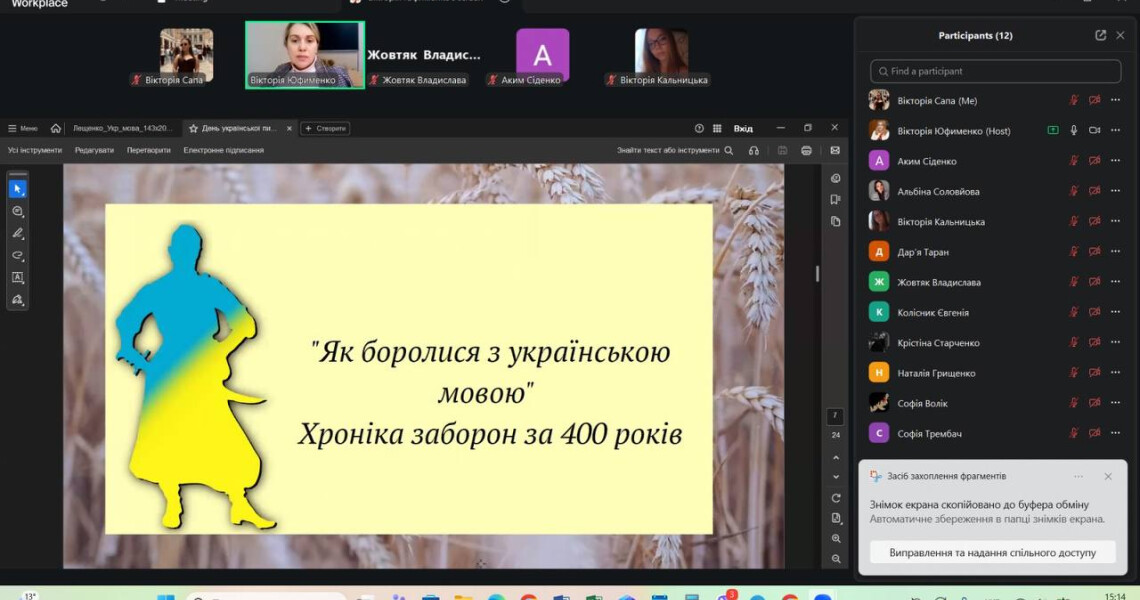Image resolution: width=1140 pixels, height=600 pixels.
Task: Switch to Лещенко_Укр_мова document tab
Action: pyautogui.click(x=121, y=128)
